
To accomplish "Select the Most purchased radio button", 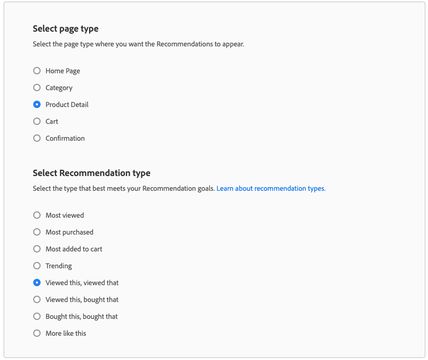I will [37, 232].
